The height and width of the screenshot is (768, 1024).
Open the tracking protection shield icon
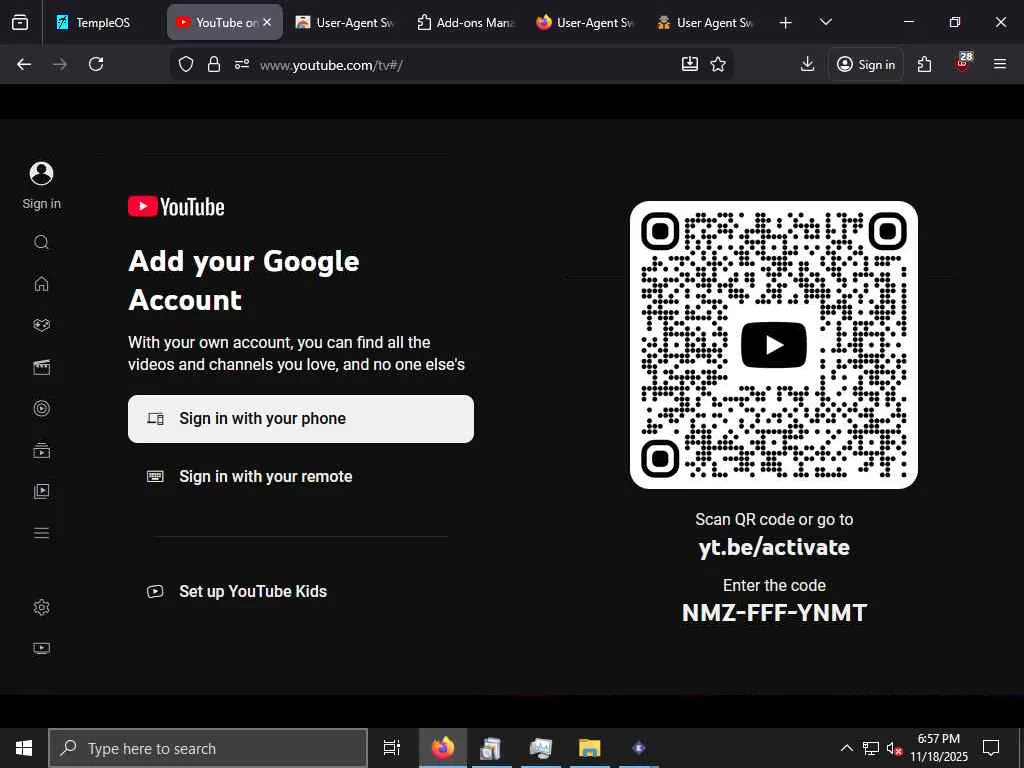[186, 64]
